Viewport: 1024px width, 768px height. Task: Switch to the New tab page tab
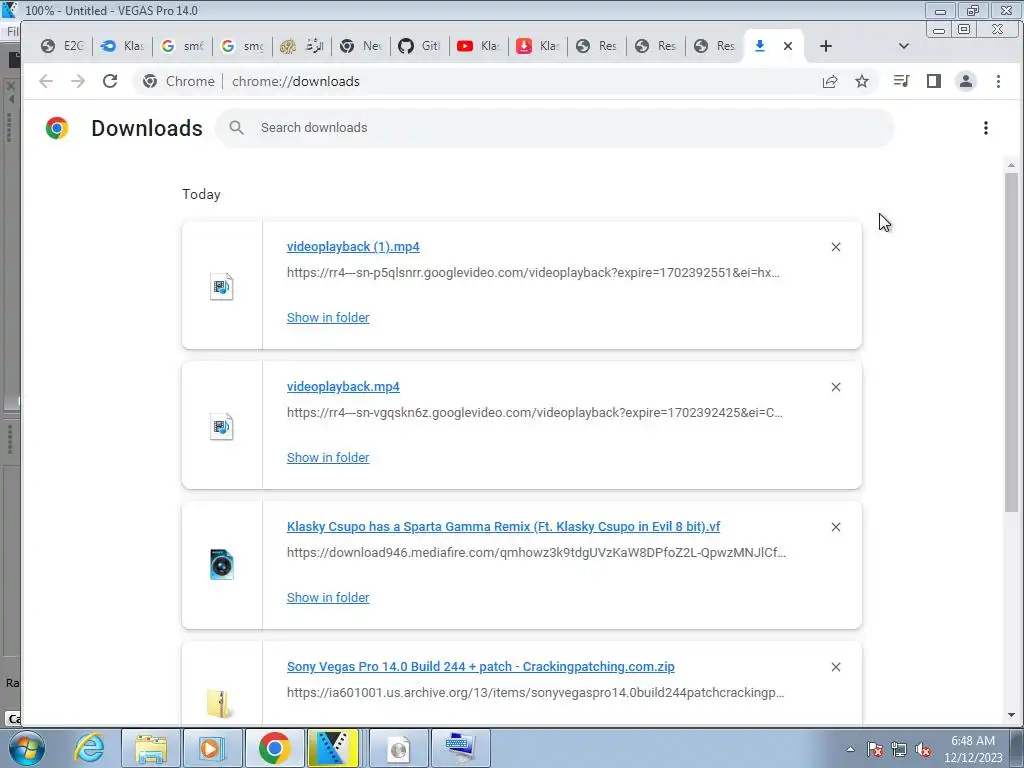360,46
